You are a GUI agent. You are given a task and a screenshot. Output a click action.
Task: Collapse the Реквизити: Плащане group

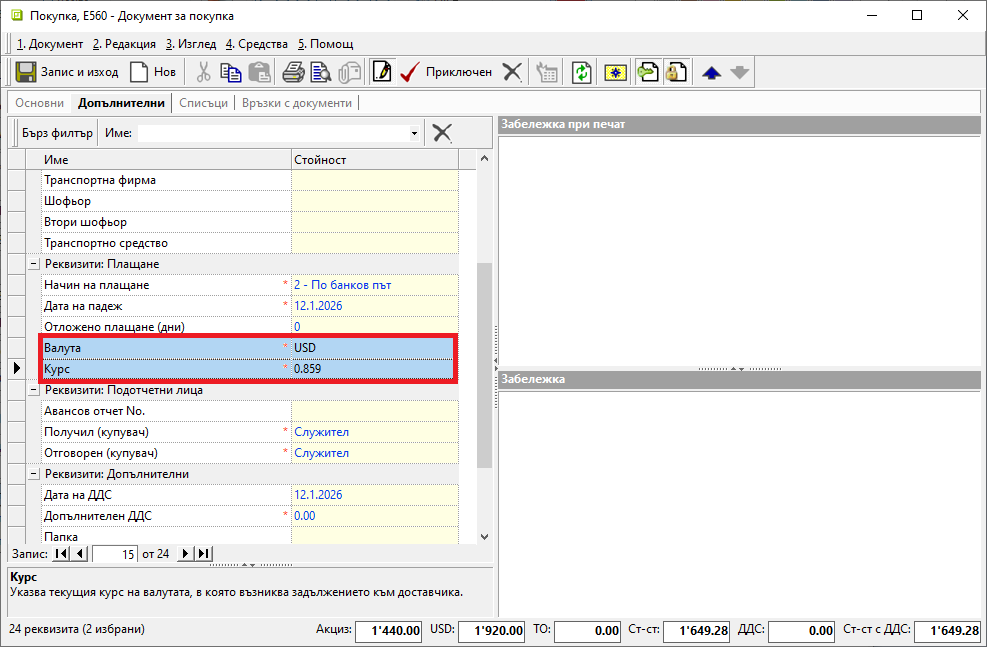coord(34,264)
